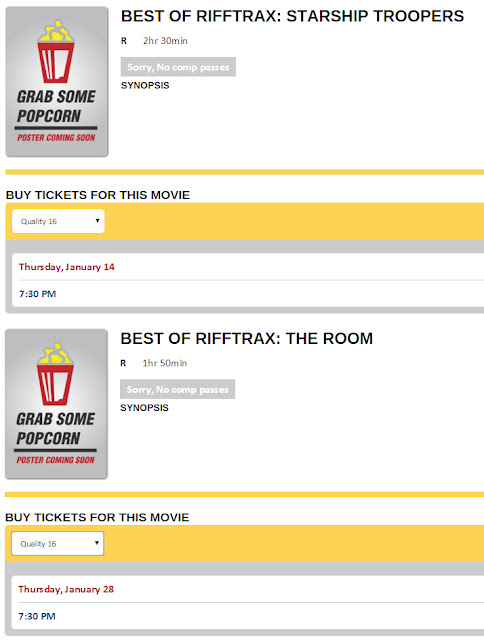484x640 pixels.
Task: Open the Best of RiffTrax: Starship Troopers title
Action: click(292, 16)
